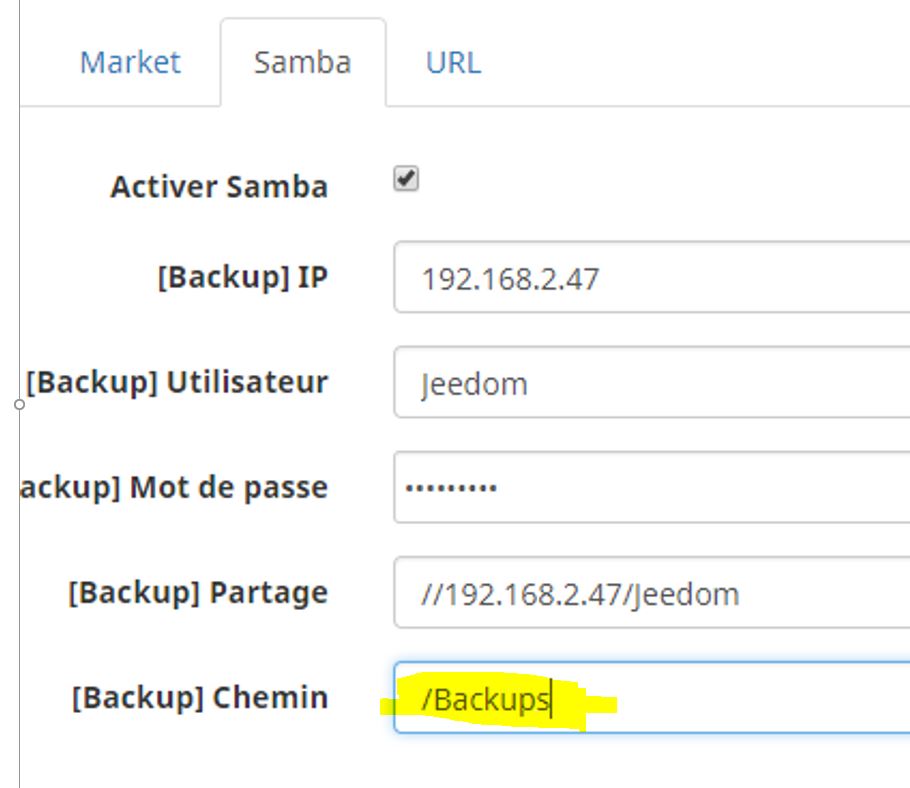Click the [Backup] IP label
The width and height of the screenshot is (910, 788).
point(242,277)
